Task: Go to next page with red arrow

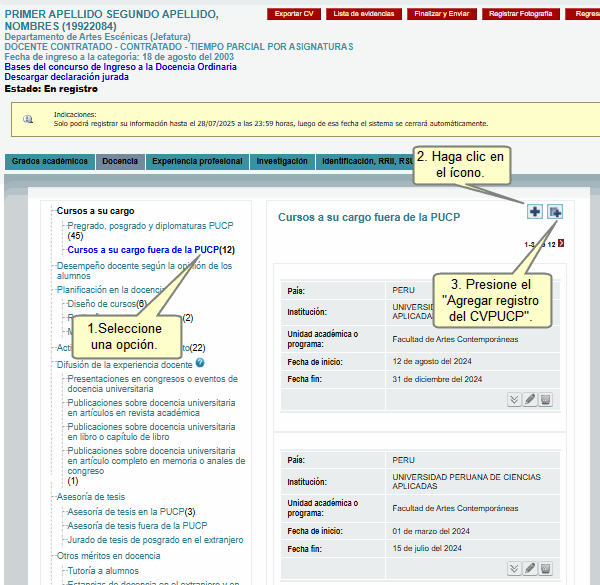Action: click(561, 243)
